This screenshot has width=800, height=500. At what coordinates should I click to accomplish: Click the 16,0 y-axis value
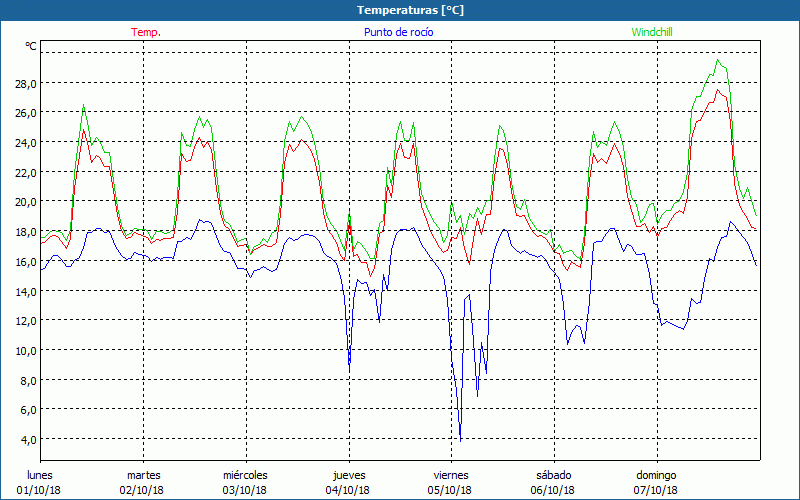[26, 262]
